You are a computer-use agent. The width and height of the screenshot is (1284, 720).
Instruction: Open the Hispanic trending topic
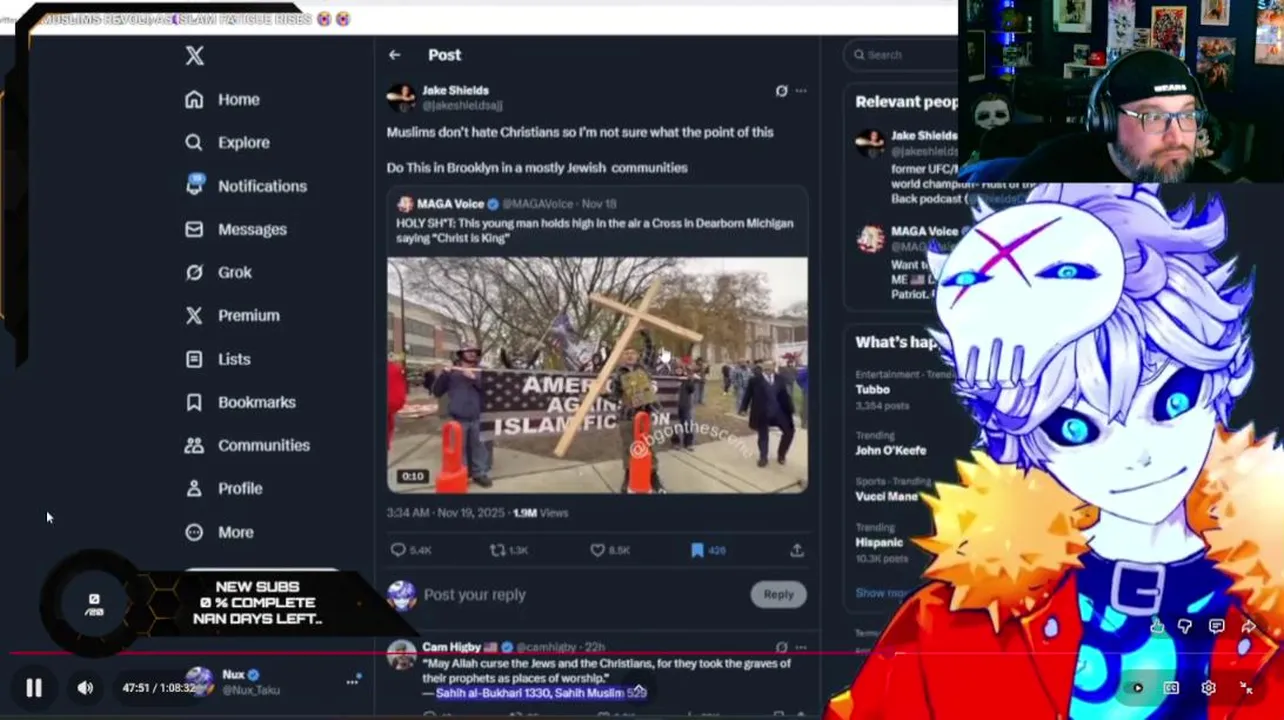click(879, 542)
